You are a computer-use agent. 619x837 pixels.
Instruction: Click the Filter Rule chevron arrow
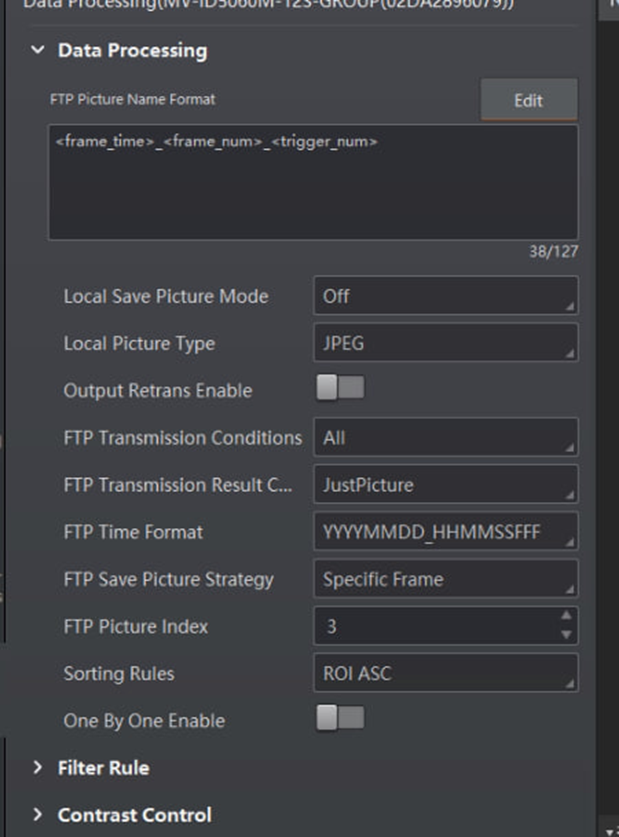click(x=38, y=768)
